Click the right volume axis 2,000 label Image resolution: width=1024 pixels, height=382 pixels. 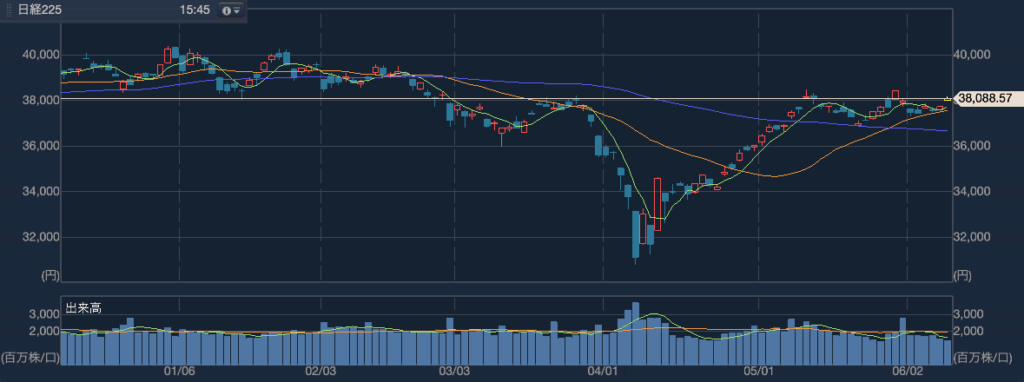pyautogui.click(x=968, y=331)
